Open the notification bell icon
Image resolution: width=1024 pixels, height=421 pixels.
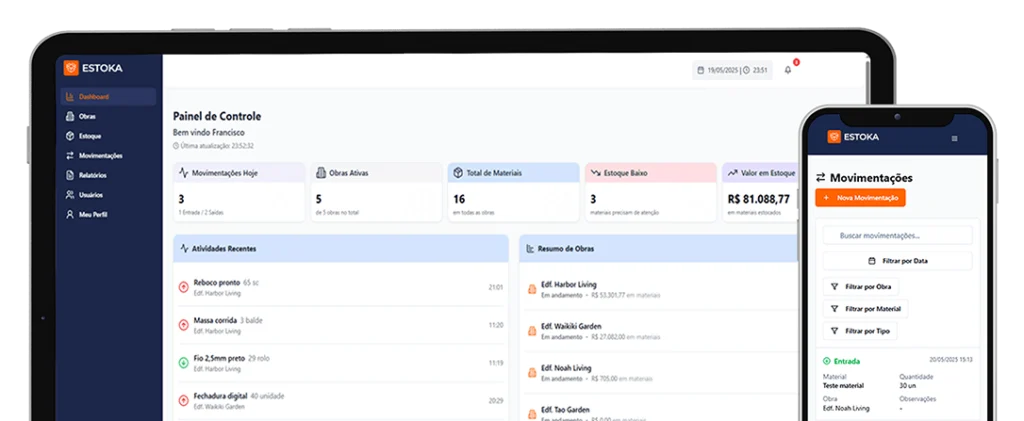[788, 70]
